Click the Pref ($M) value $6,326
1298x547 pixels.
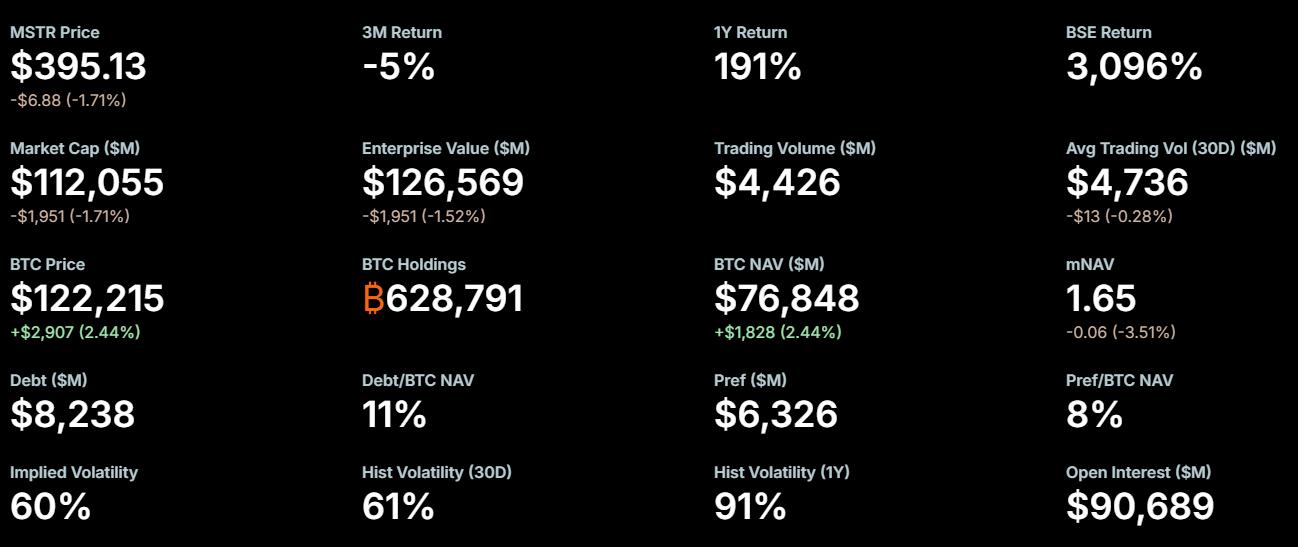click(775, 415)
